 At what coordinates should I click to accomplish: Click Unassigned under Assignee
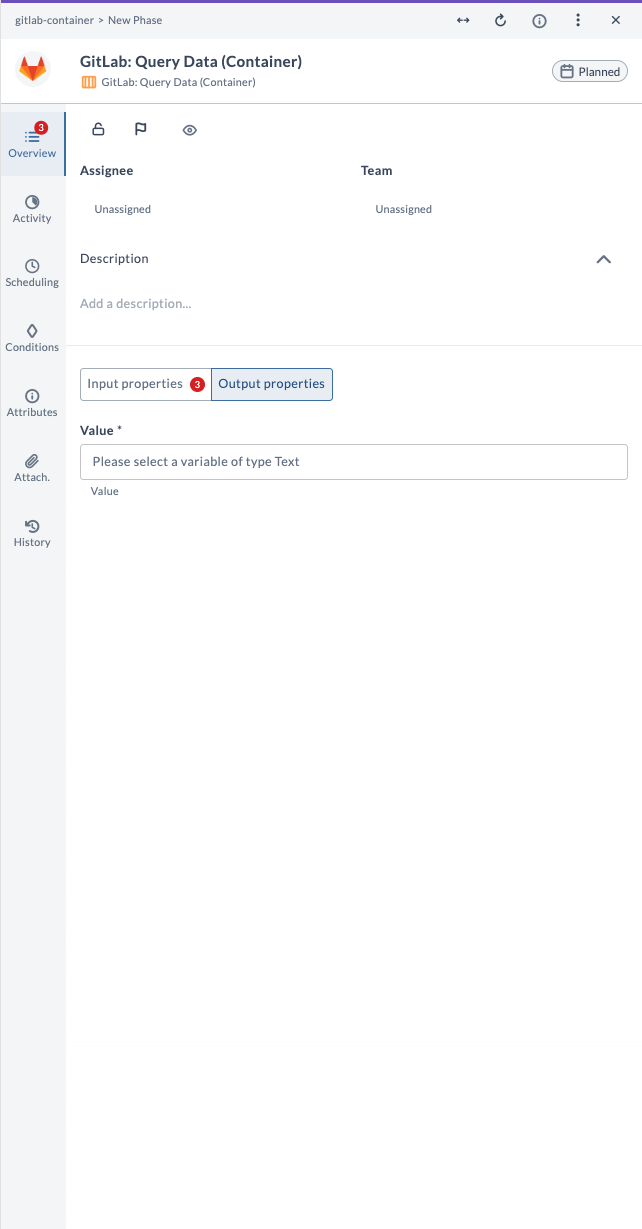123,209
